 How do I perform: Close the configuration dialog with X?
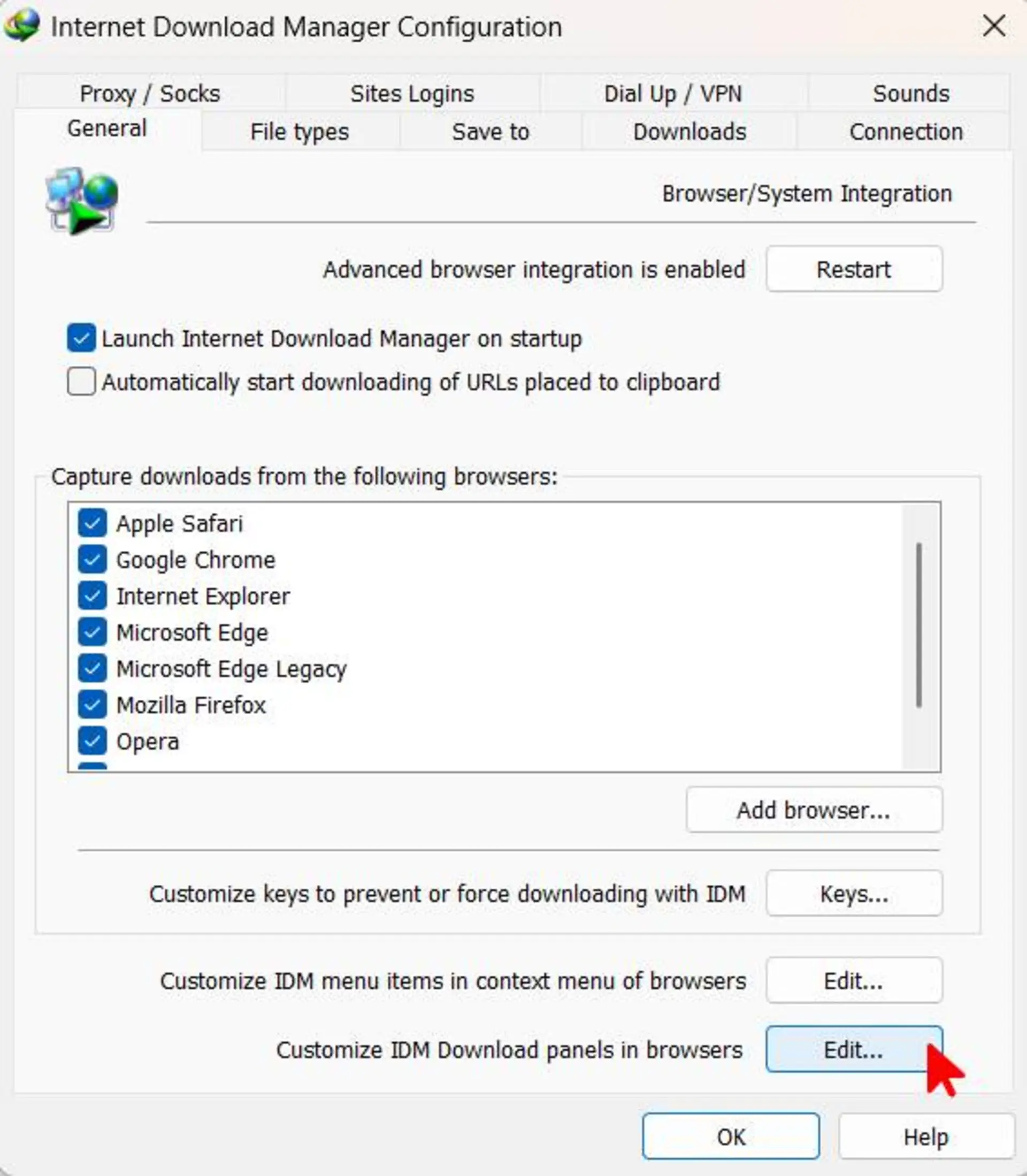tap(994, 26)
